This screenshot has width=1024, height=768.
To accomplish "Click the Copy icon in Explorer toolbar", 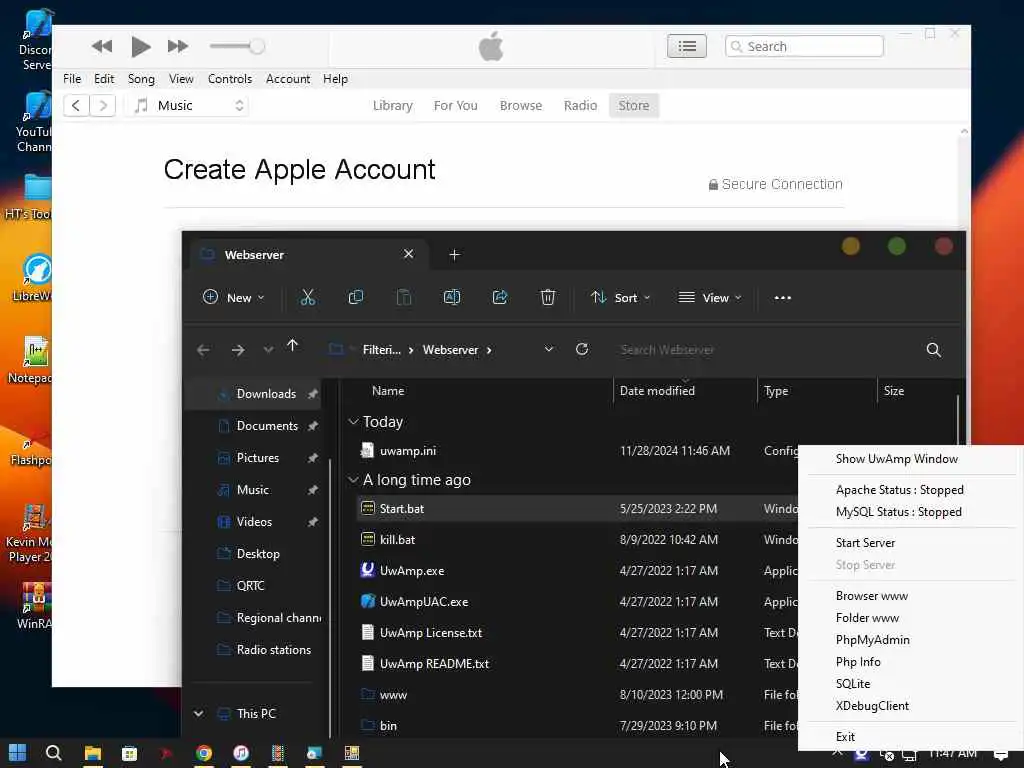I will click(355, 297).
